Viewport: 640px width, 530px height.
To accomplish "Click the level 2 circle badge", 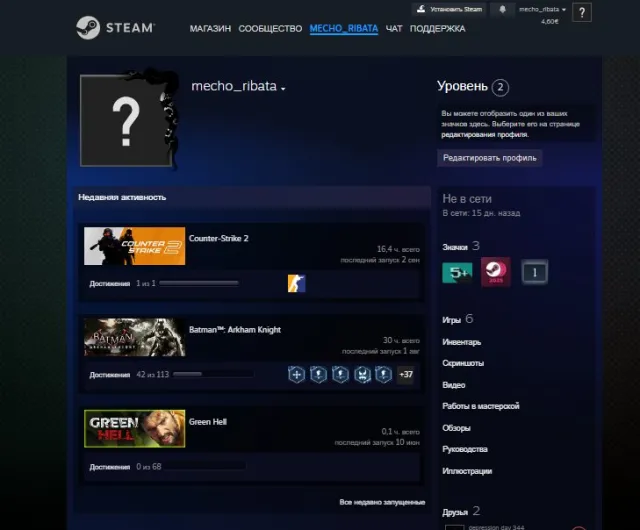I will point(500,87).
